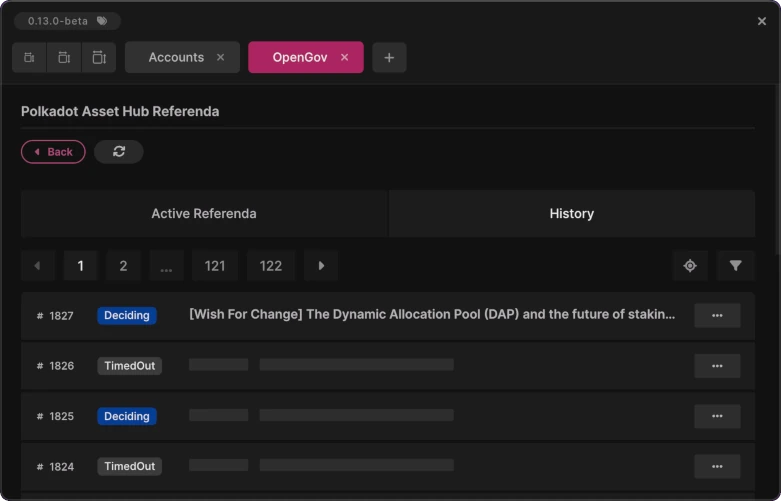Viewport: 781px width, 501px height.
Task: Click the version tag icon
Action: (102, 21)
